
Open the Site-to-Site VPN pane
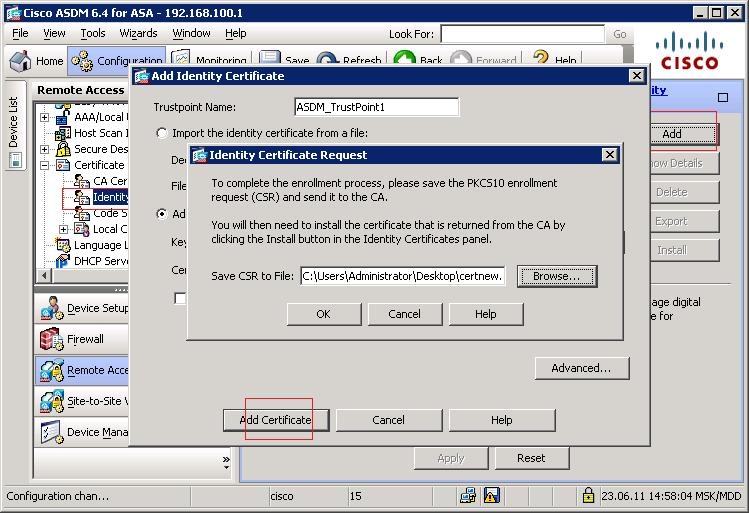(82, 401)
